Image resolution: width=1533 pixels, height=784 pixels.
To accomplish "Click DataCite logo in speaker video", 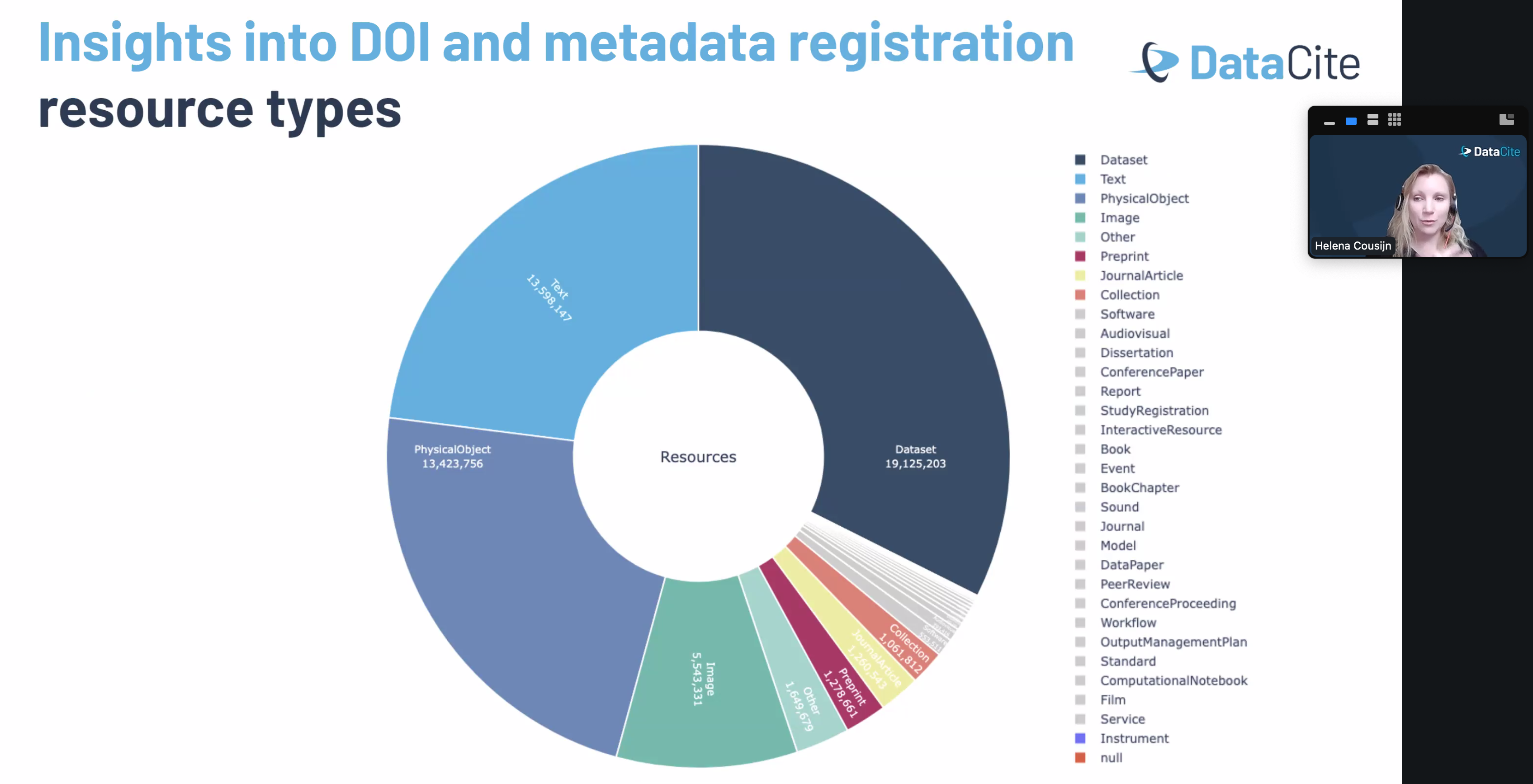I will (x=1490, y=151).
